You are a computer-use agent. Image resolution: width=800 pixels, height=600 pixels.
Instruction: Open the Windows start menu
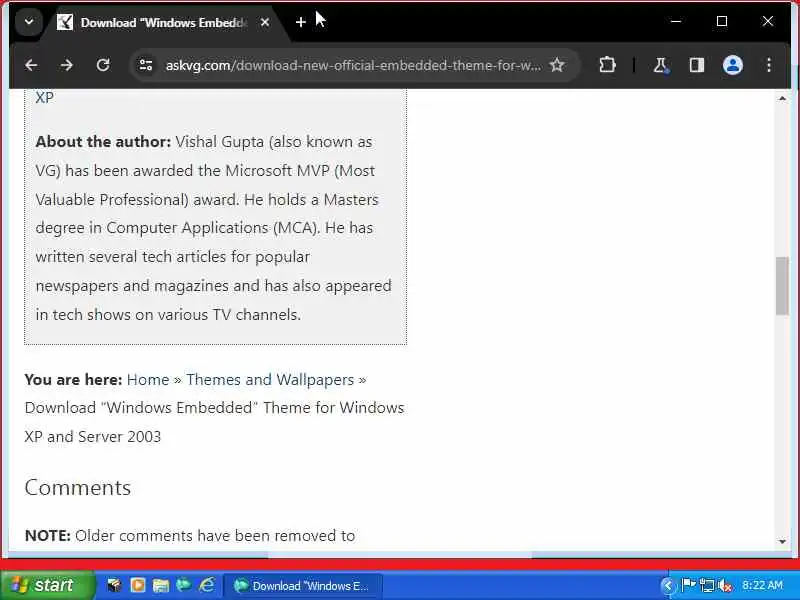47,585
